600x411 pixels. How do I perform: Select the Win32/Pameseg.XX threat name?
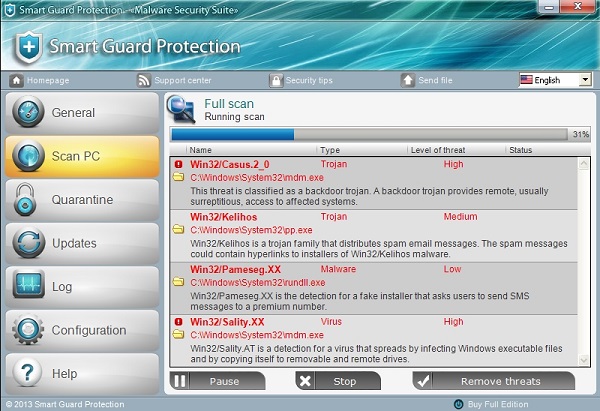click(235, 269)
